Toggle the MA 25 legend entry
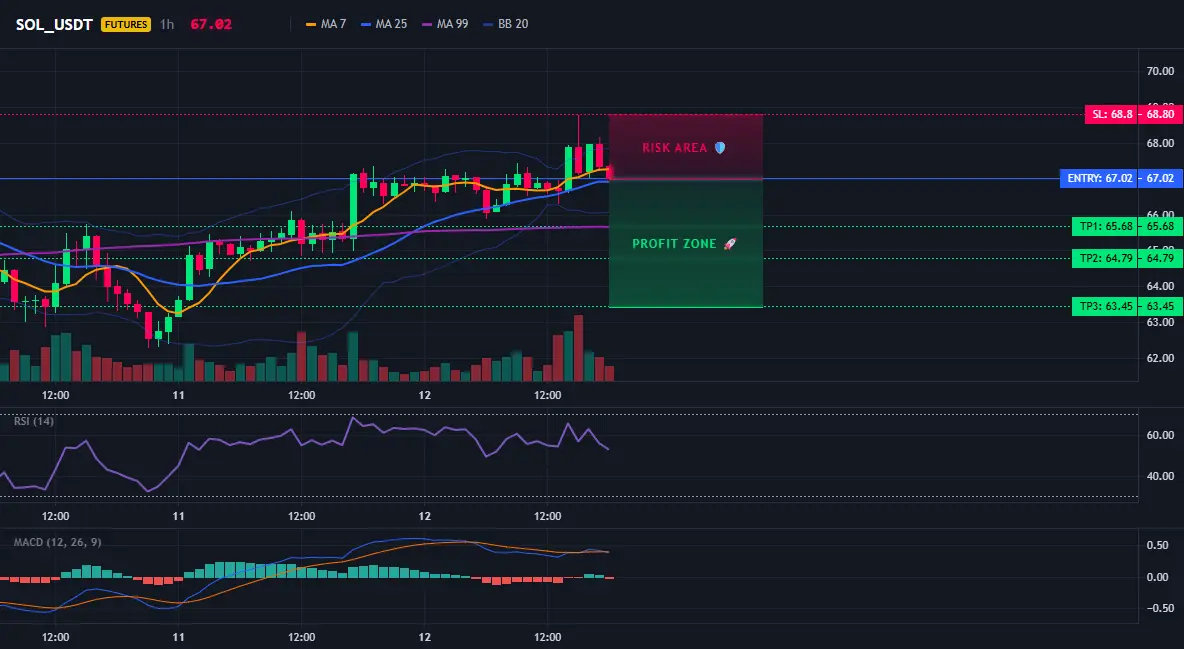Viewport: 1184px width, 649px height. pyautogui.click(x=384, y=24)
